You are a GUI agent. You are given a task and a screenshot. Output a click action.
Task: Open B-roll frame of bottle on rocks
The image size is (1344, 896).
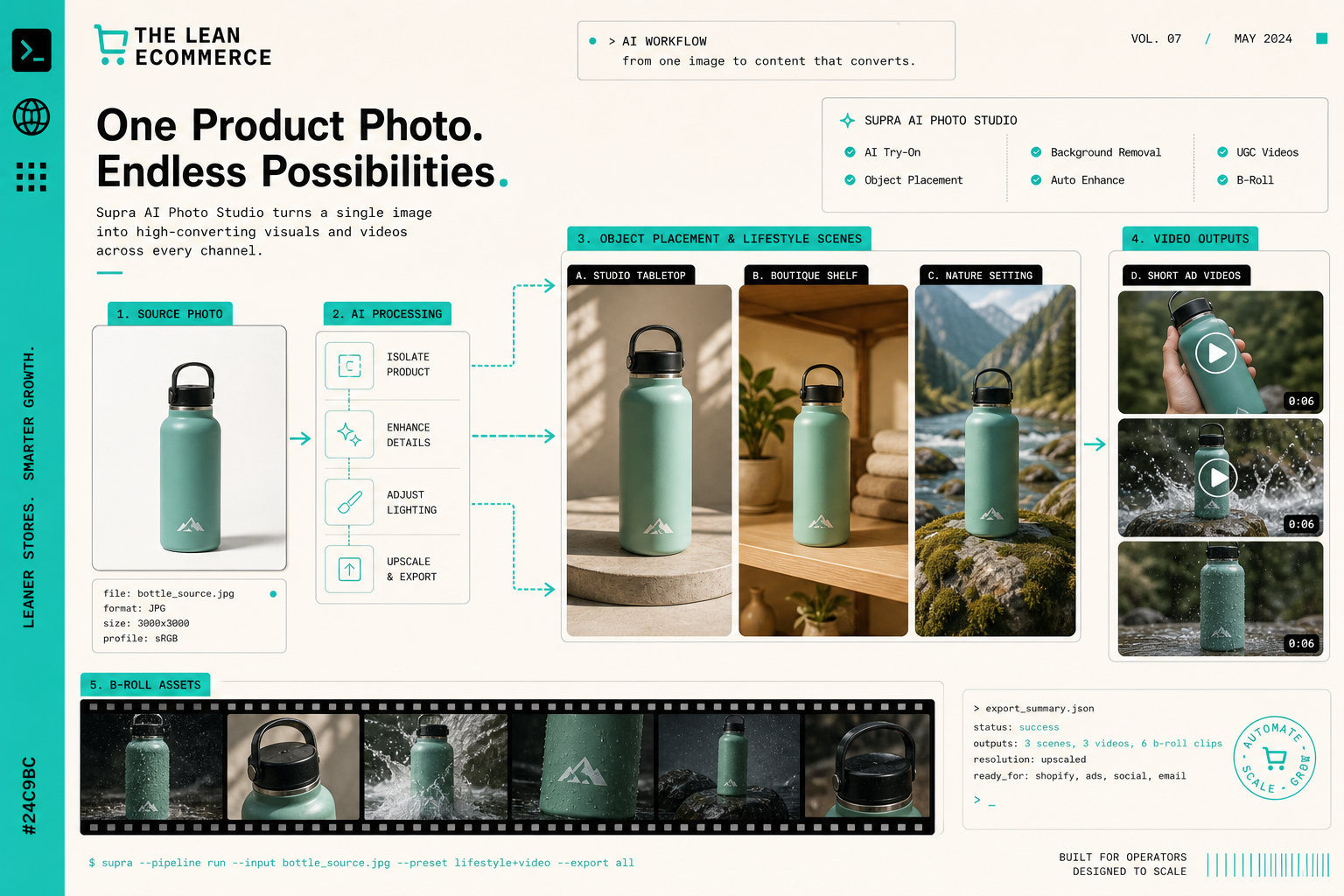[729, 766]
